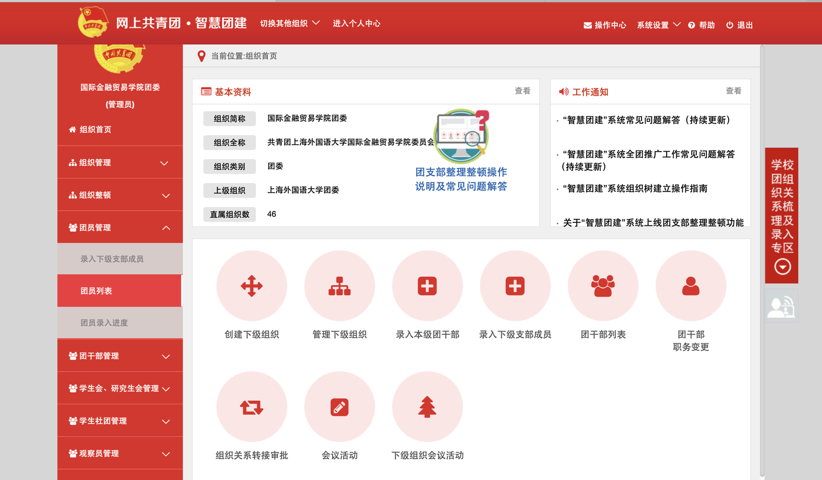This screenshot has width=822, height=480.
Task: Open 组织关系转接审批 transfer icon
Action: coord(252,407)
